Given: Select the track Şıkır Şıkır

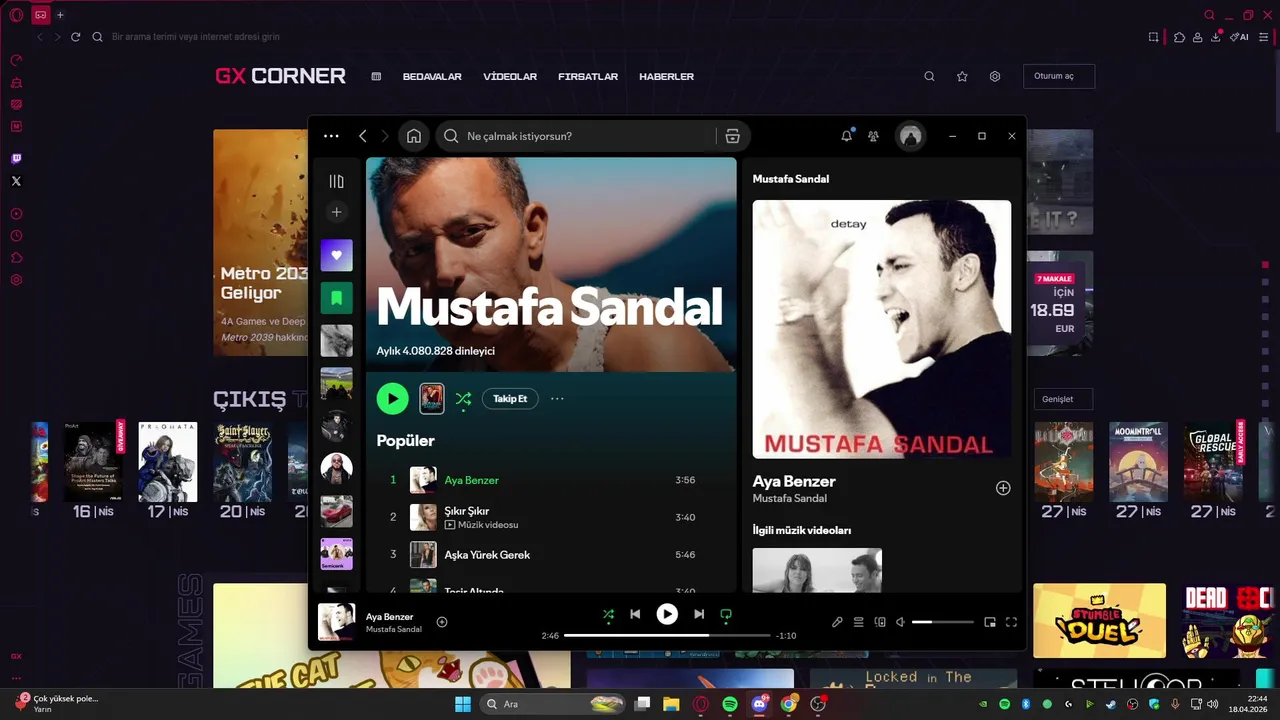Looking at the screenshot, I should (466, 511).
